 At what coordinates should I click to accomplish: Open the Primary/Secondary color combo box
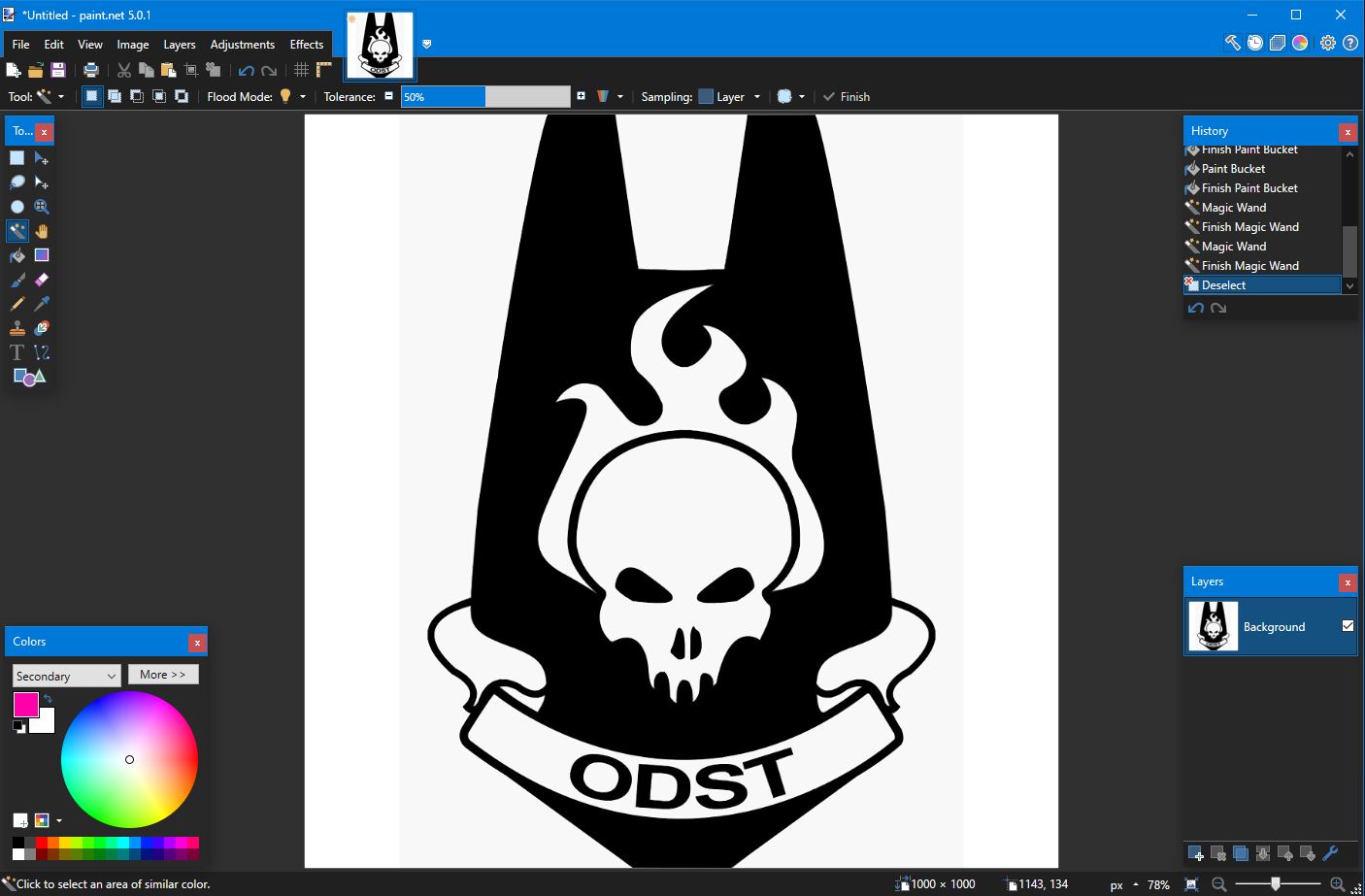66,676
